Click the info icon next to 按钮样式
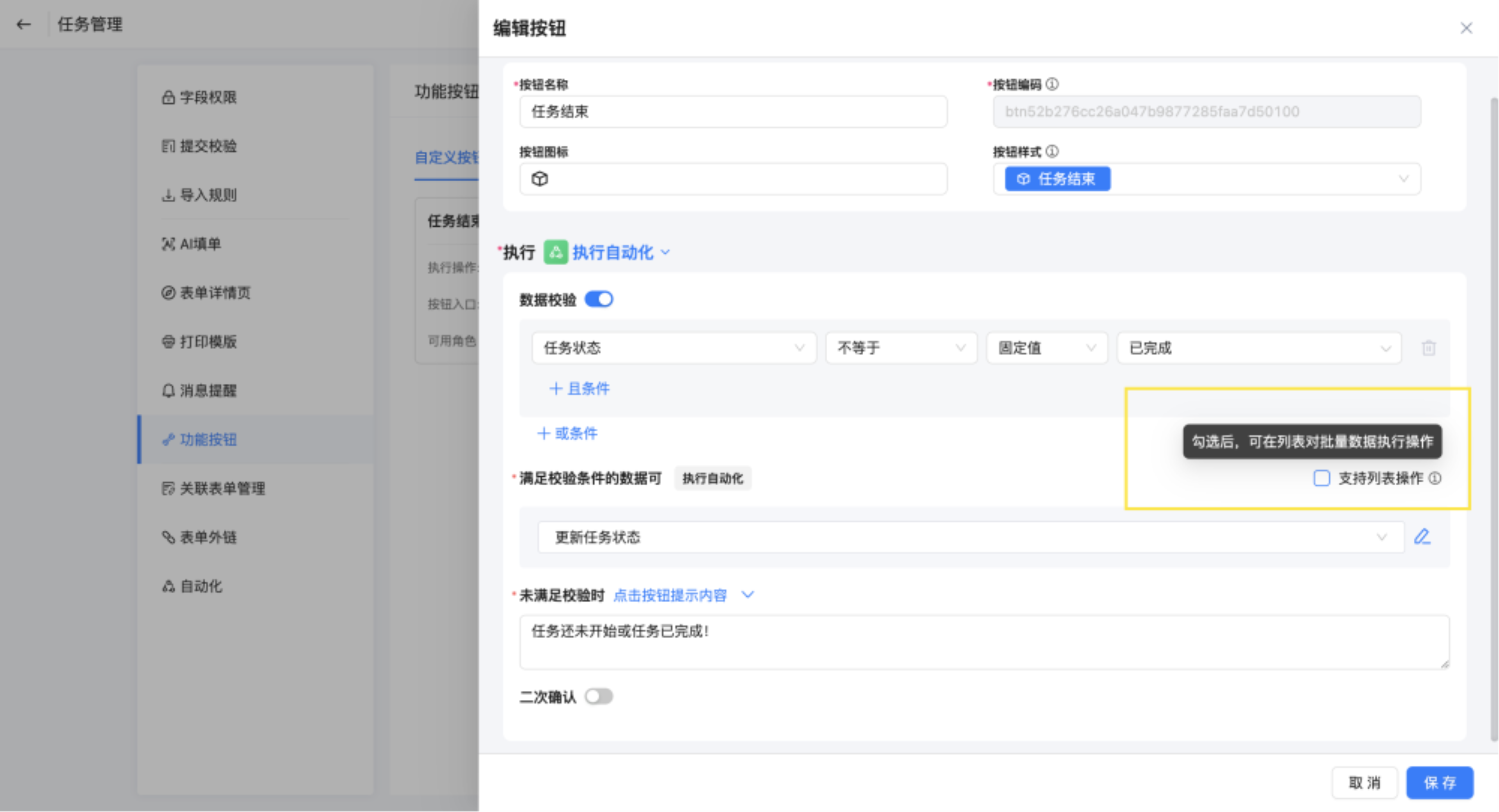Screen dimensions: 1499x812 pyautogui.click(x=1051, y=152)
